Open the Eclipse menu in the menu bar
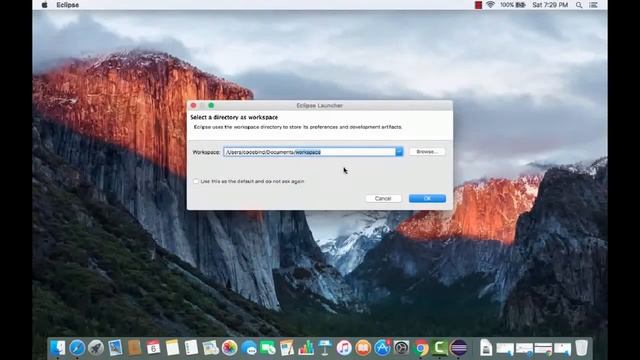This screenshot has width=640, height=360. (x=67, y=5)
